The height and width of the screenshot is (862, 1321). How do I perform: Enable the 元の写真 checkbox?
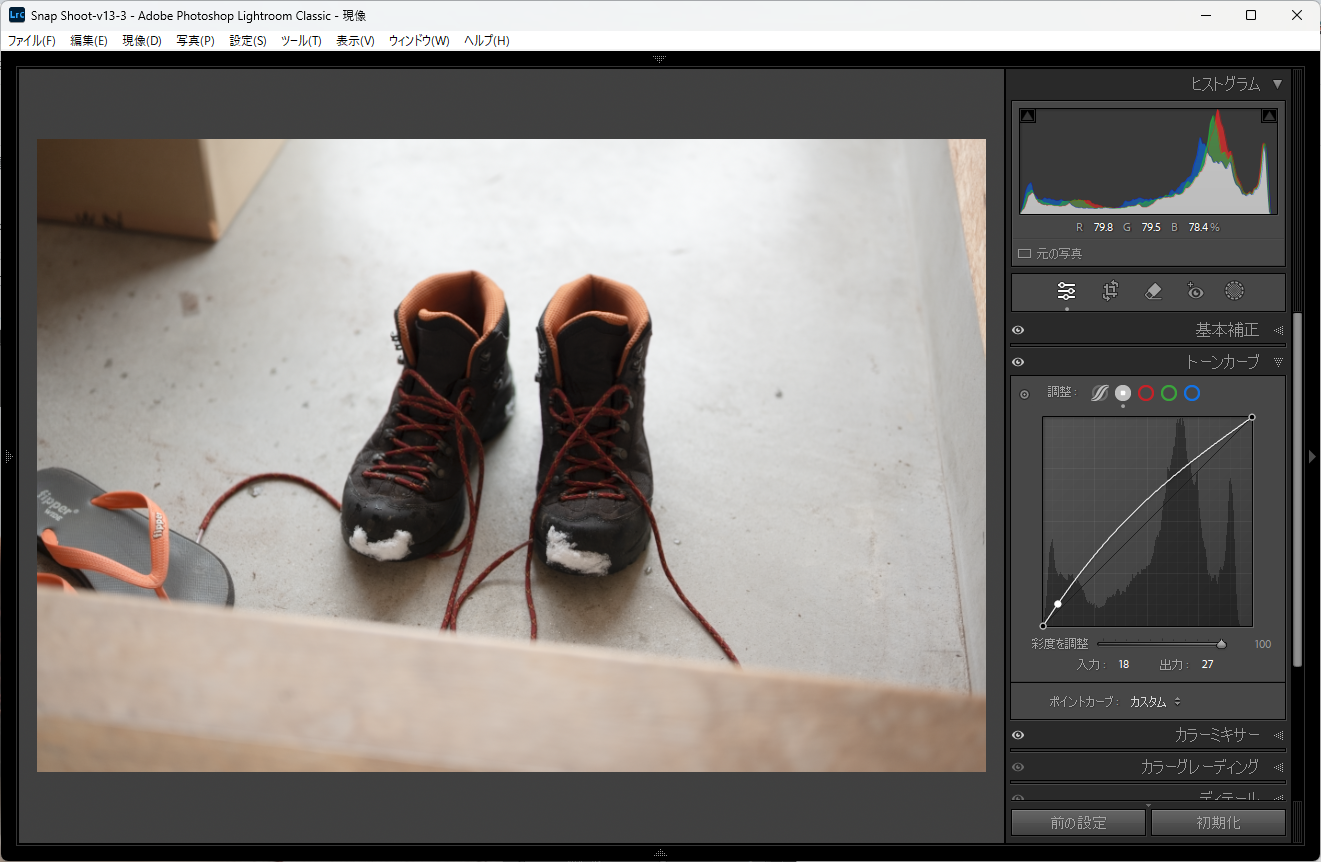1024,254
